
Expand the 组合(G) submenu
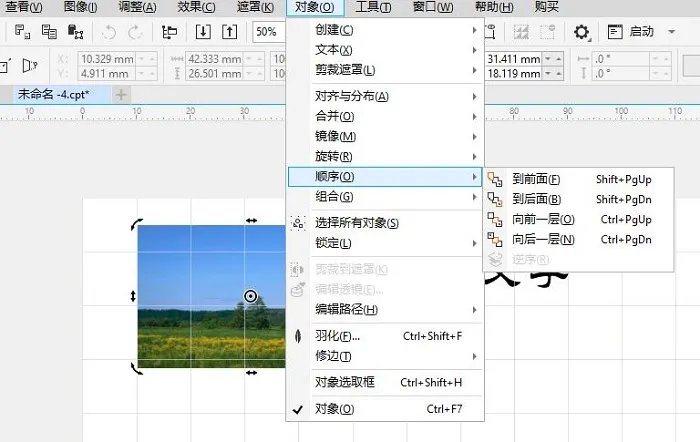pyautogui.click(x=385, y=197)
